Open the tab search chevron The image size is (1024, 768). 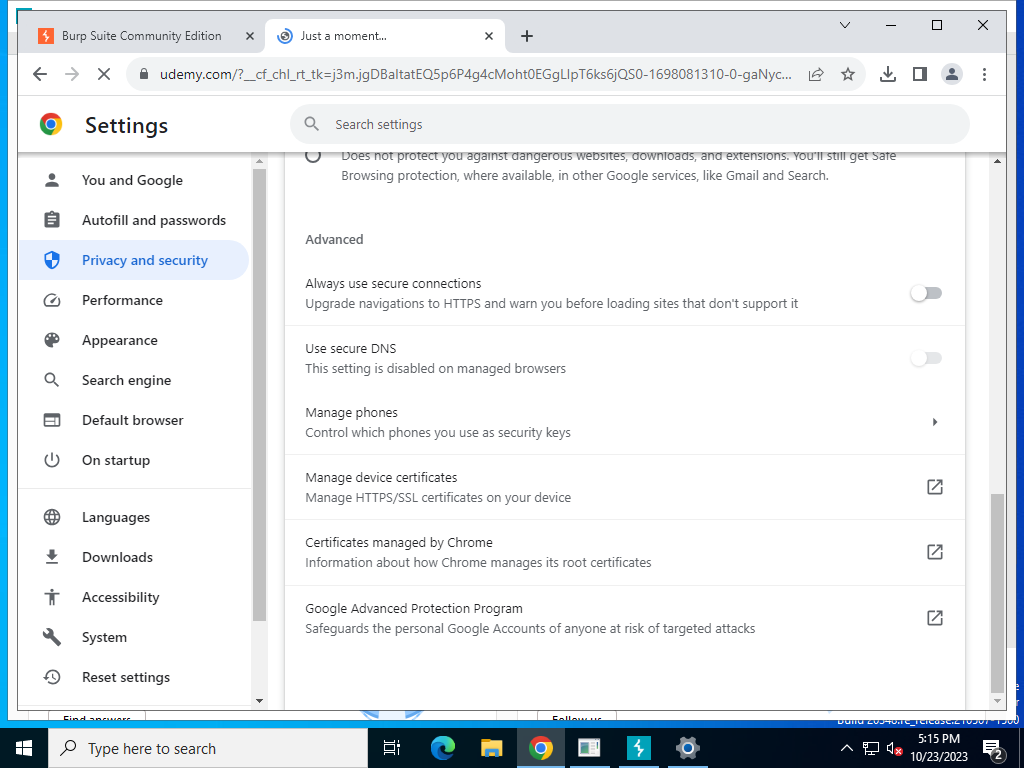pyautogui.click(x=844, y=25)
